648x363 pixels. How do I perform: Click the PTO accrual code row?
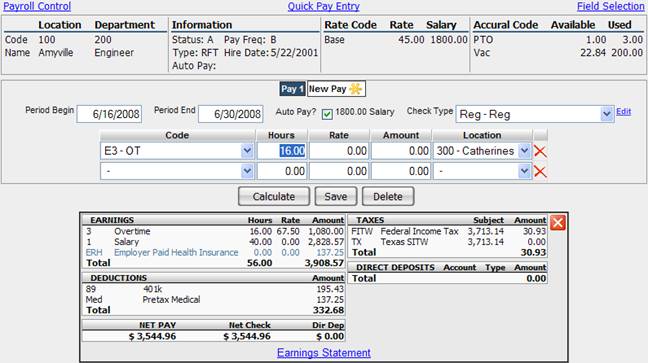pos(558,40)
